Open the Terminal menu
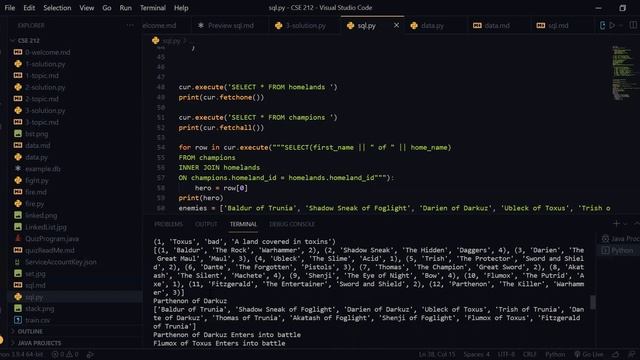Image resolution: width=640 pixels, height=360 pixels. [153, 8]
